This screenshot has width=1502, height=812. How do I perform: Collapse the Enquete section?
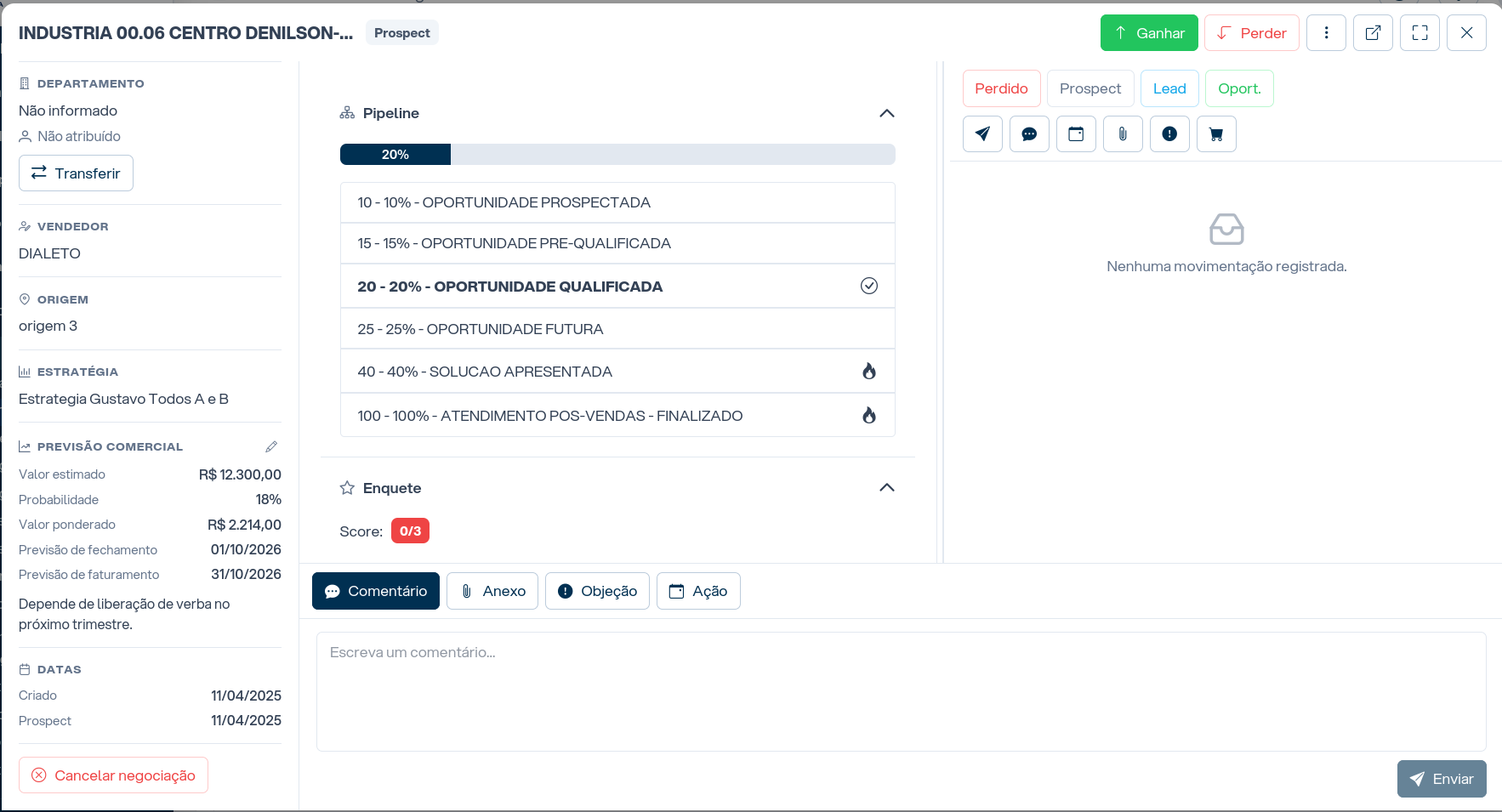pyautogui.click(x=886, y=487)
